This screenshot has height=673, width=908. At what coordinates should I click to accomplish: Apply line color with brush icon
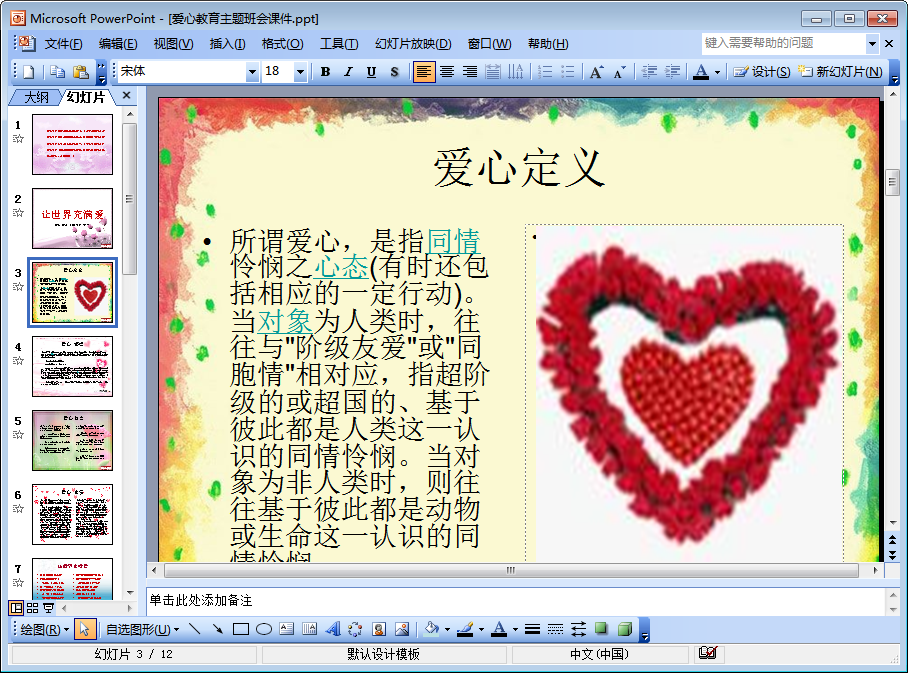465,629
